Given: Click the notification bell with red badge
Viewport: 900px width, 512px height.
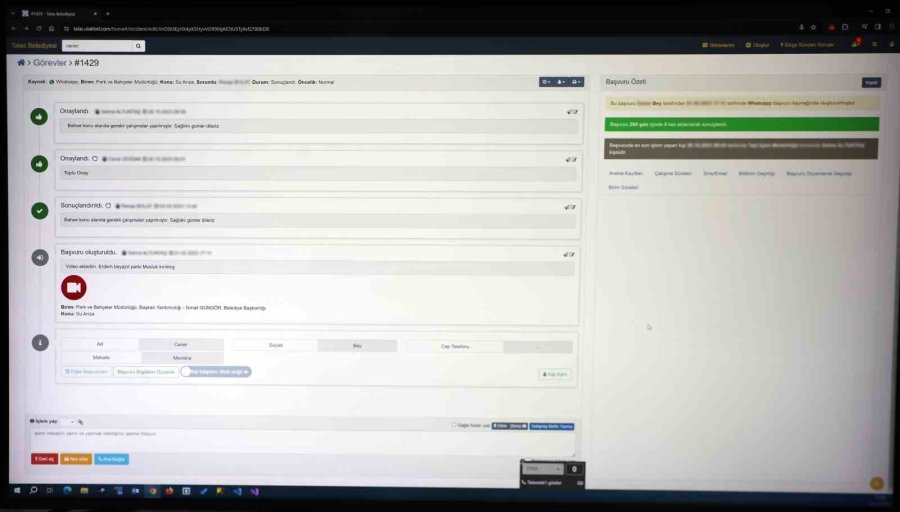Looking at the screenshot, I should point(855,45).
